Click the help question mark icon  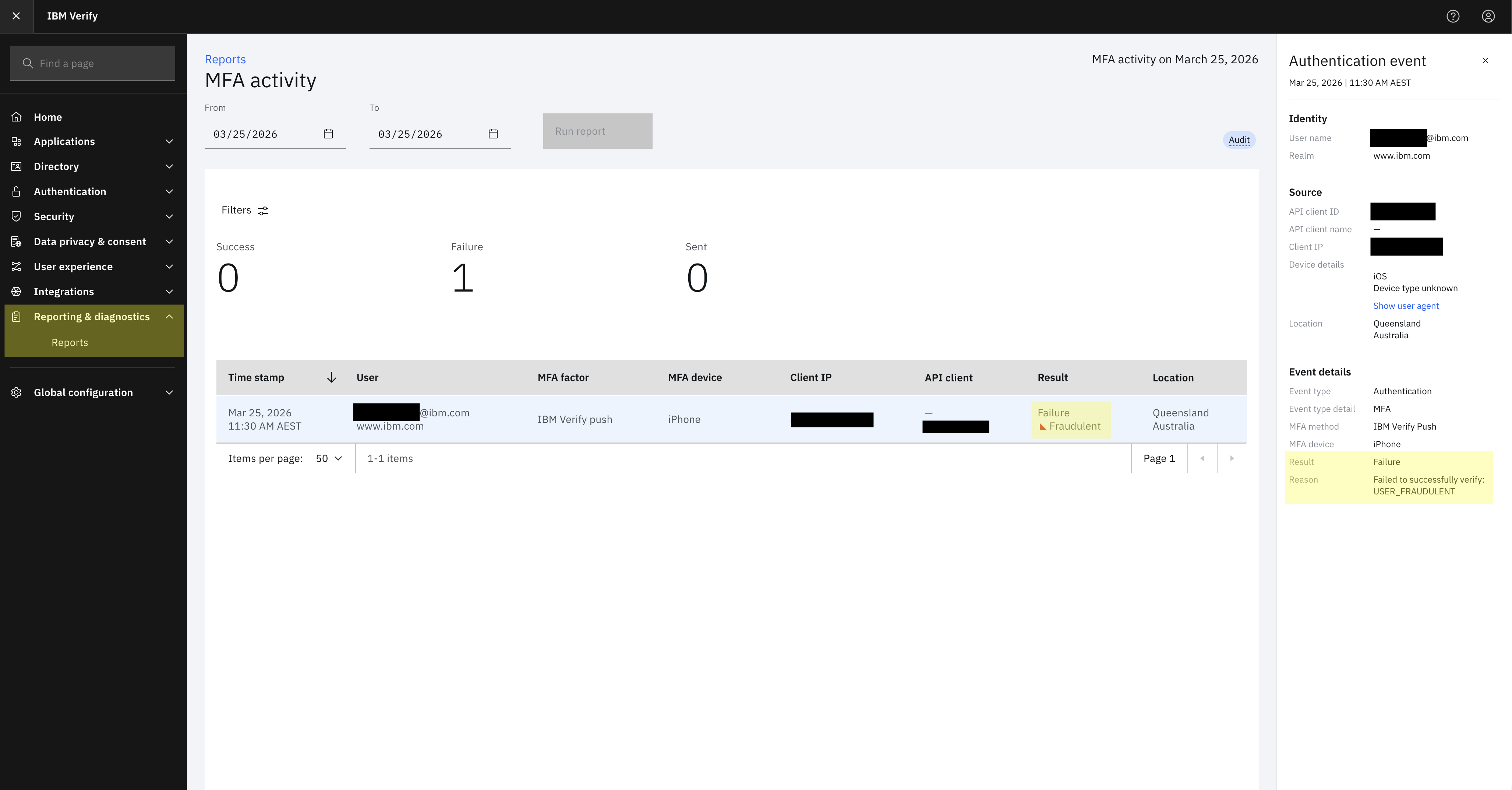pos(1453,17)
